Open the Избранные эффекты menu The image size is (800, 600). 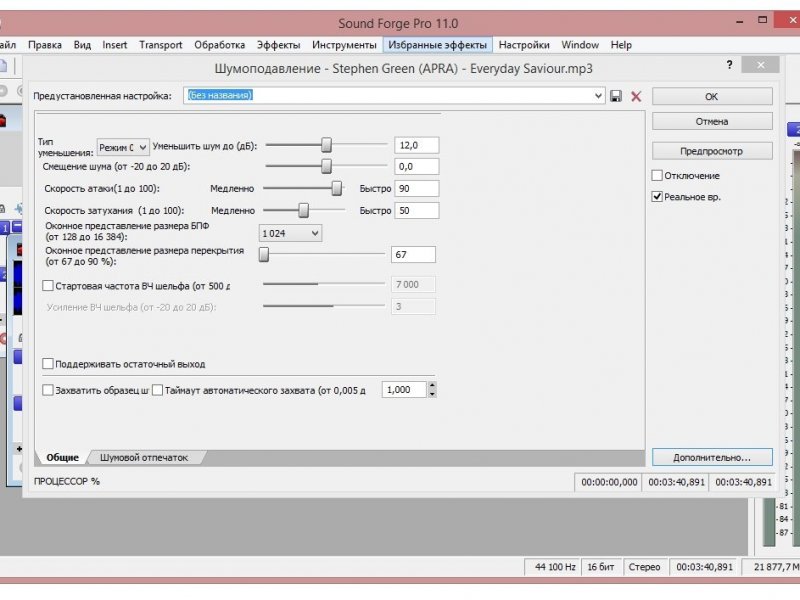[437, 45]
